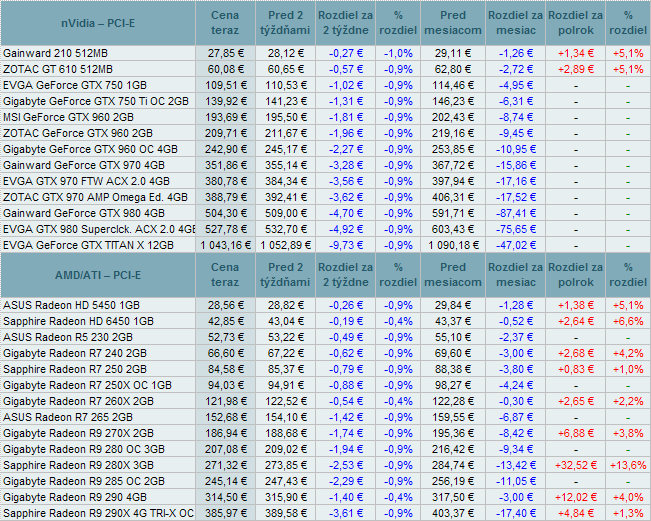The height and width of the screenshot is (521, 651).
Task: Select monthly difference '-47,02 €'
Action: click(x=516, y=245)
